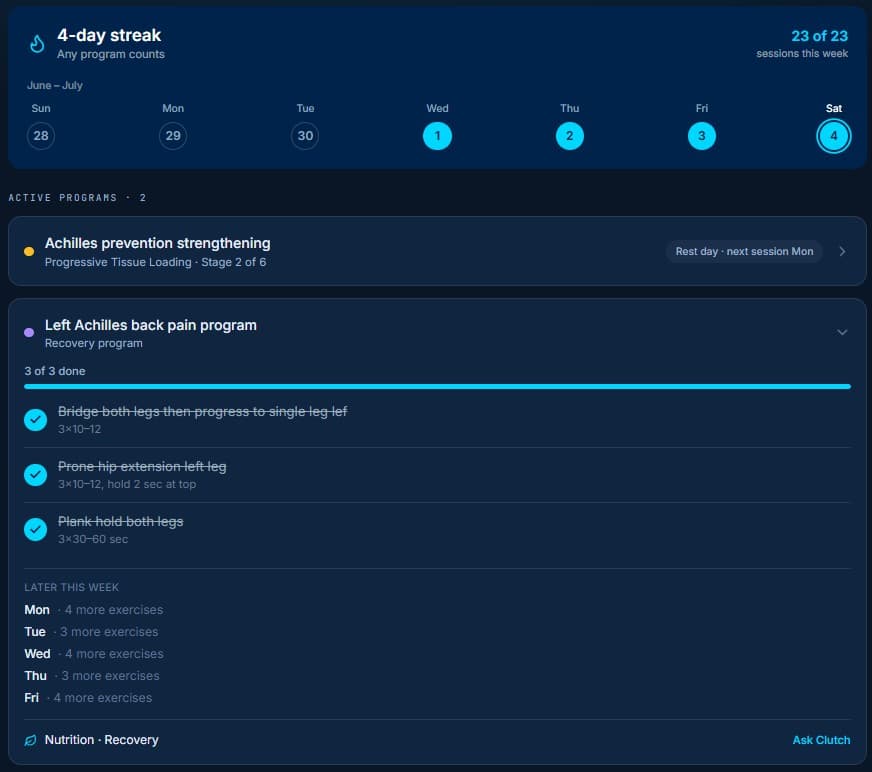
Task: Collapse Left Achilles back pain program
Action: point(843,333)
